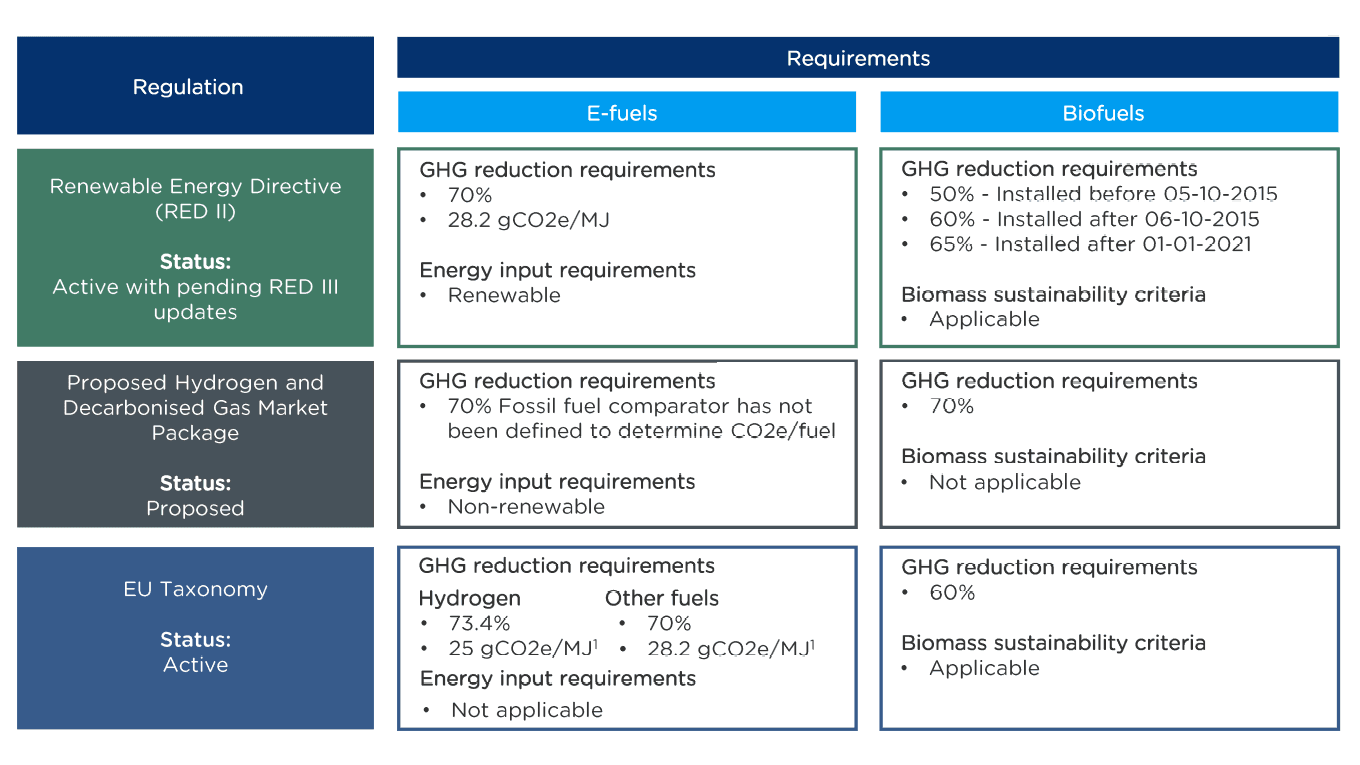Click "GHG reduction requirements" heading in RED II Biofuels

1049,169
